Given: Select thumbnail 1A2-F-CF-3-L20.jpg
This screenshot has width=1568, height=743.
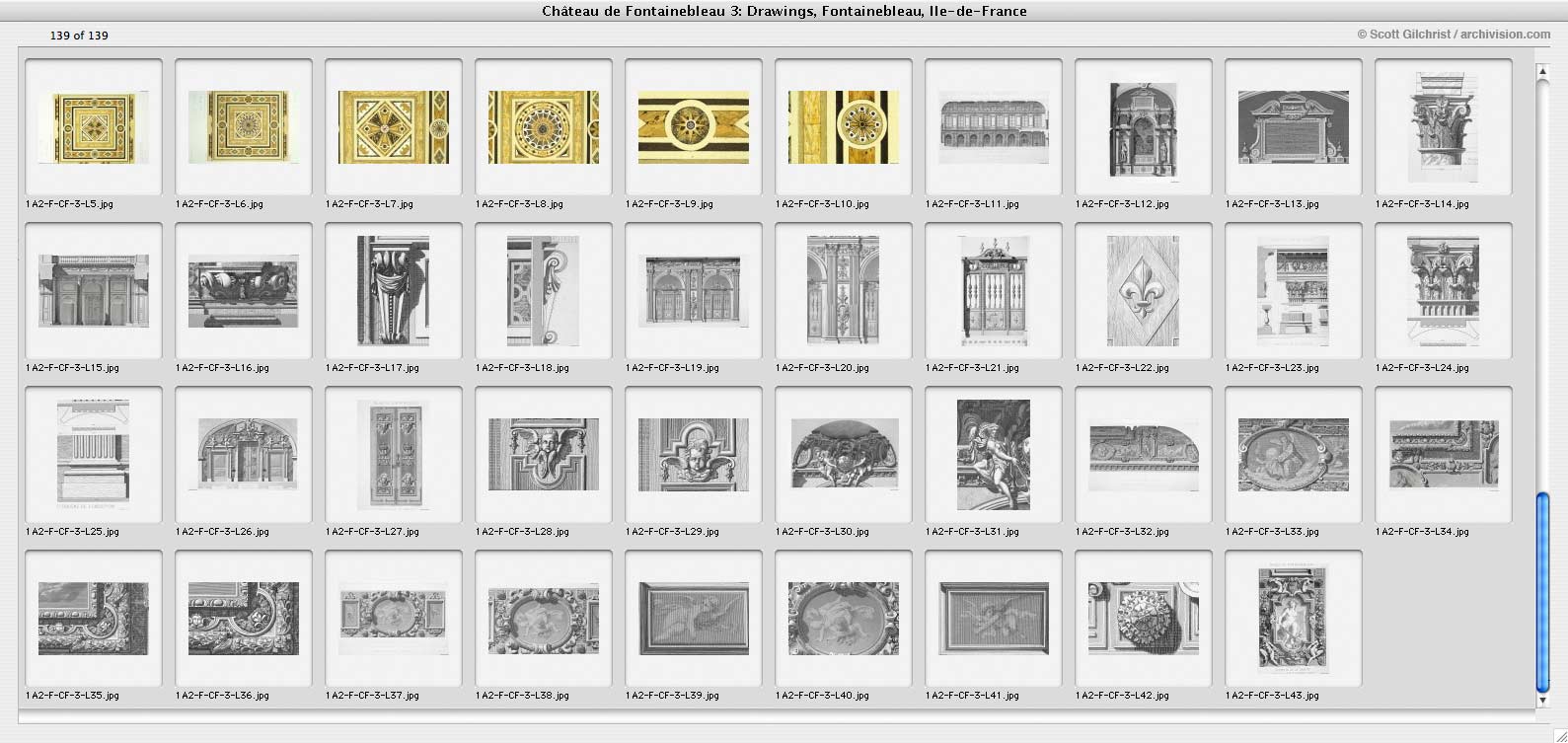Looking at the screenshot, I should tap(844, 292).
